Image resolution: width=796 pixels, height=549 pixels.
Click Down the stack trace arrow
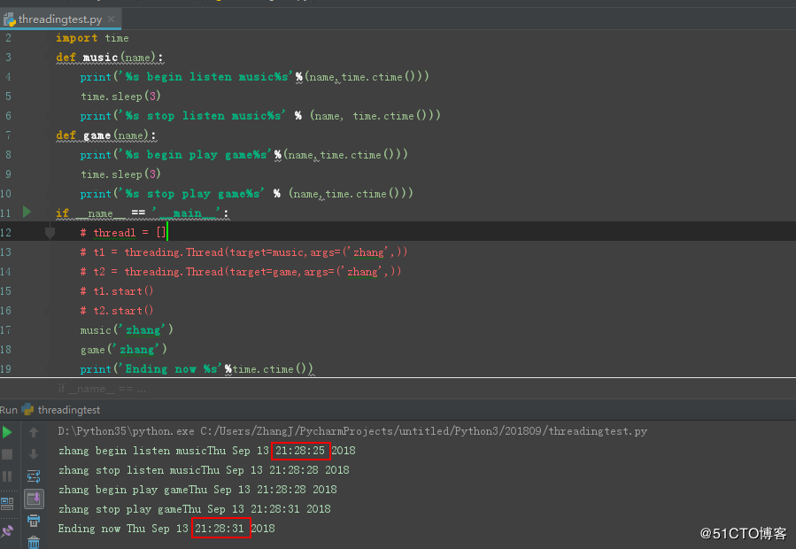(x=34, y=454)
